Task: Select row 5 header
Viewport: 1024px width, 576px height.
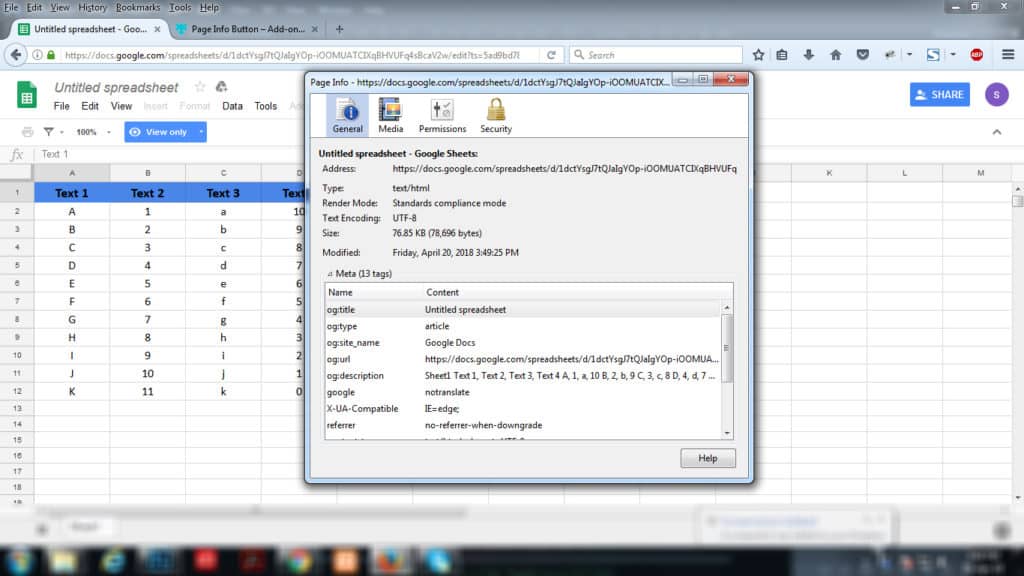Action: click(16, 265)
